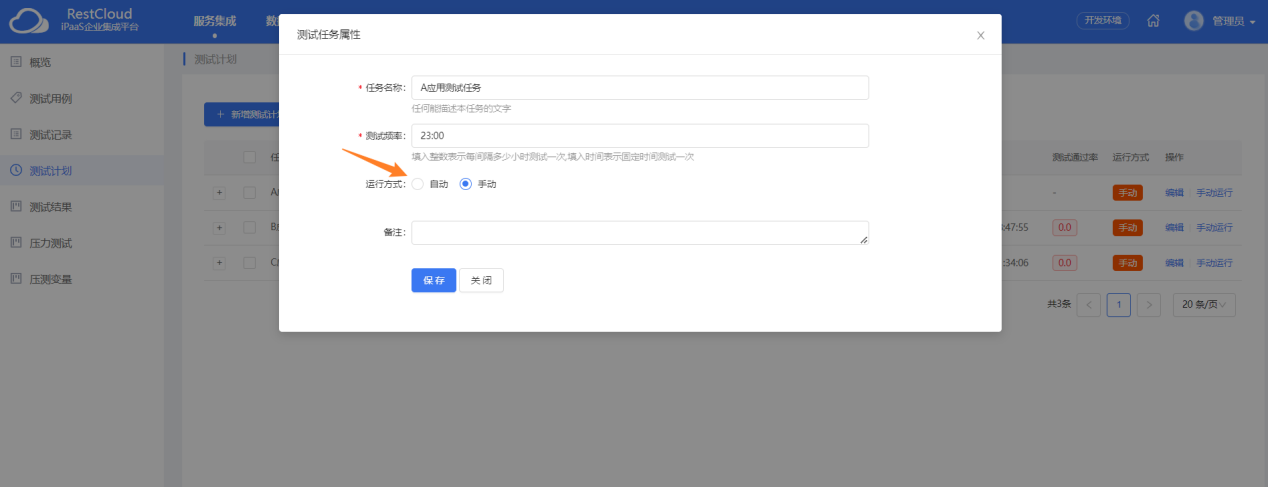Select the 手动 run mode radio
The height and width of the screenshot is (487, 1268).
coord(465,184)
